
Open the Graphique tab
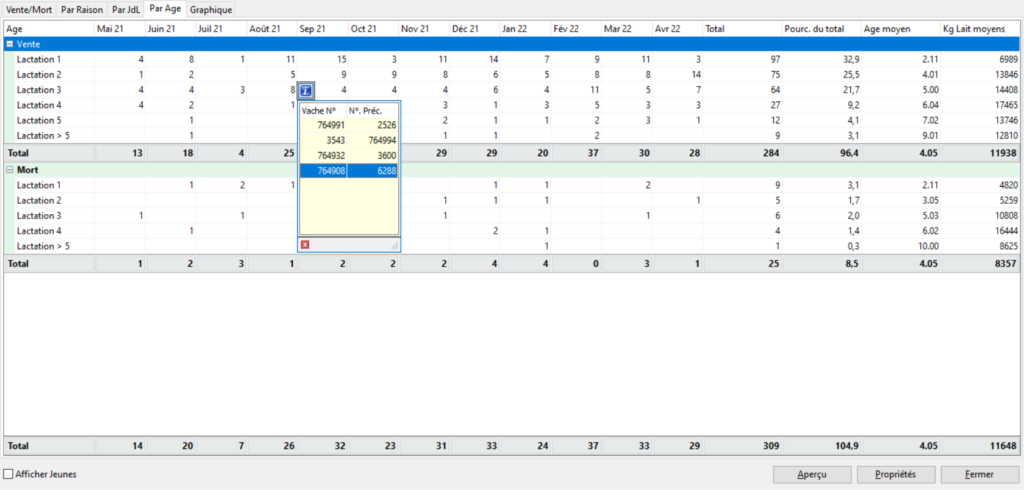click(x=211, y=9)
